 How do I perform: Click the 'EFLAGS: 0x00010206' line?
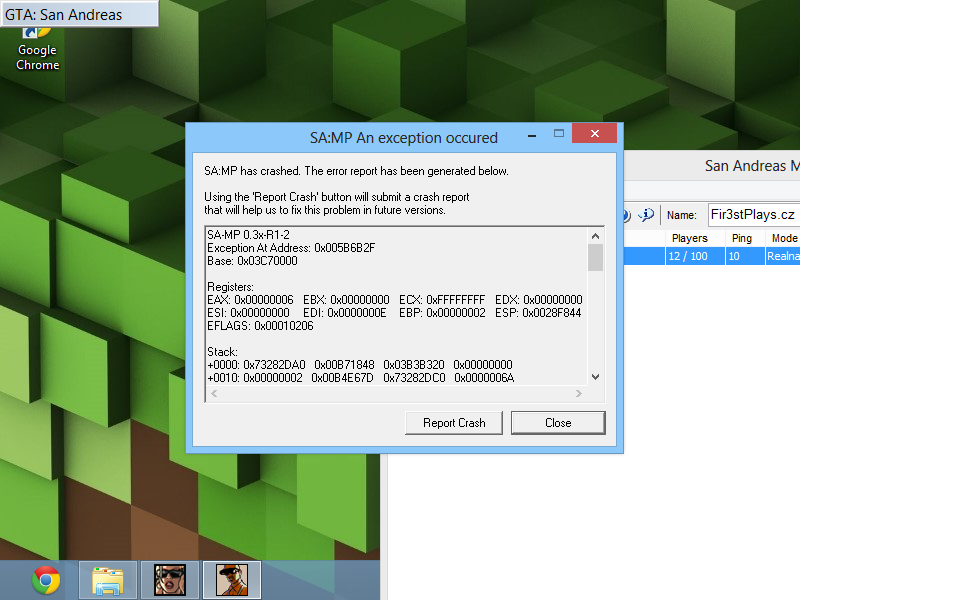coord(260,326)
